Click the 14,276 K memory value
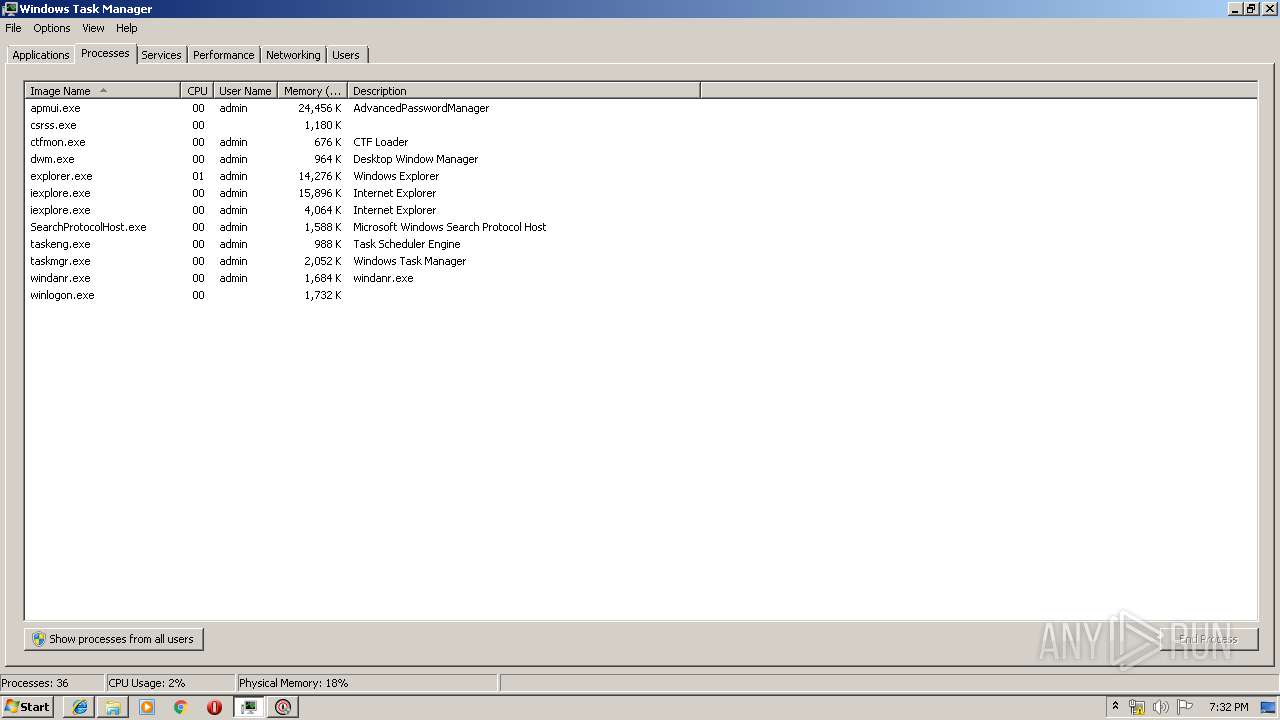Screen dimensions: 1280x720 [x=320, y=176]
